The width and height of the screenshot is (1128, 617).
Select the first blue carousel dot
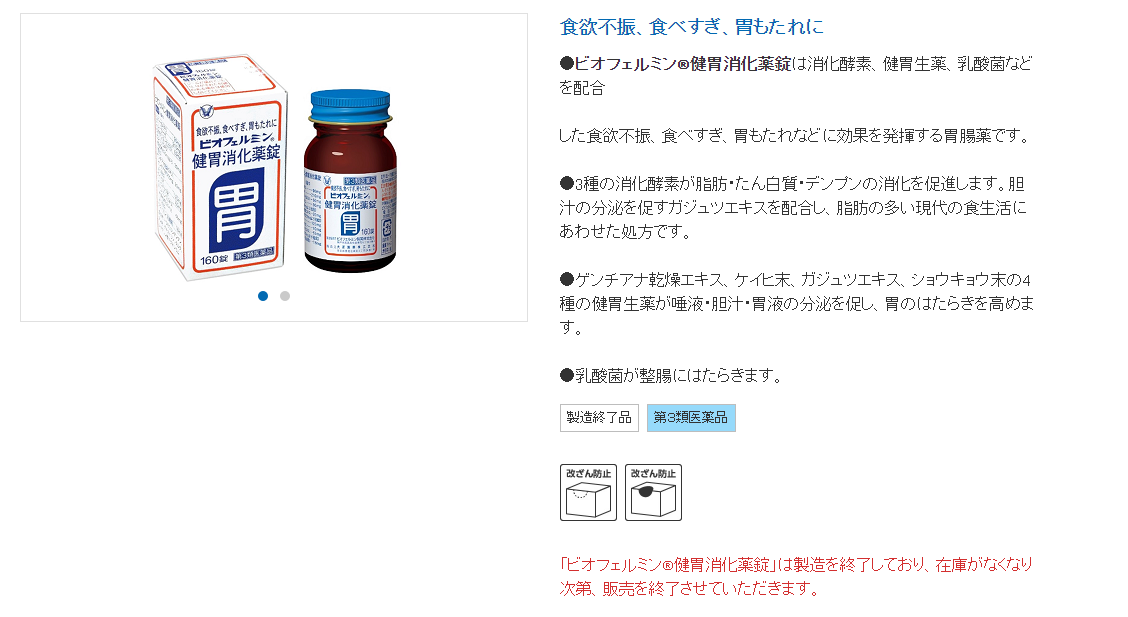(x=263, y=296)
